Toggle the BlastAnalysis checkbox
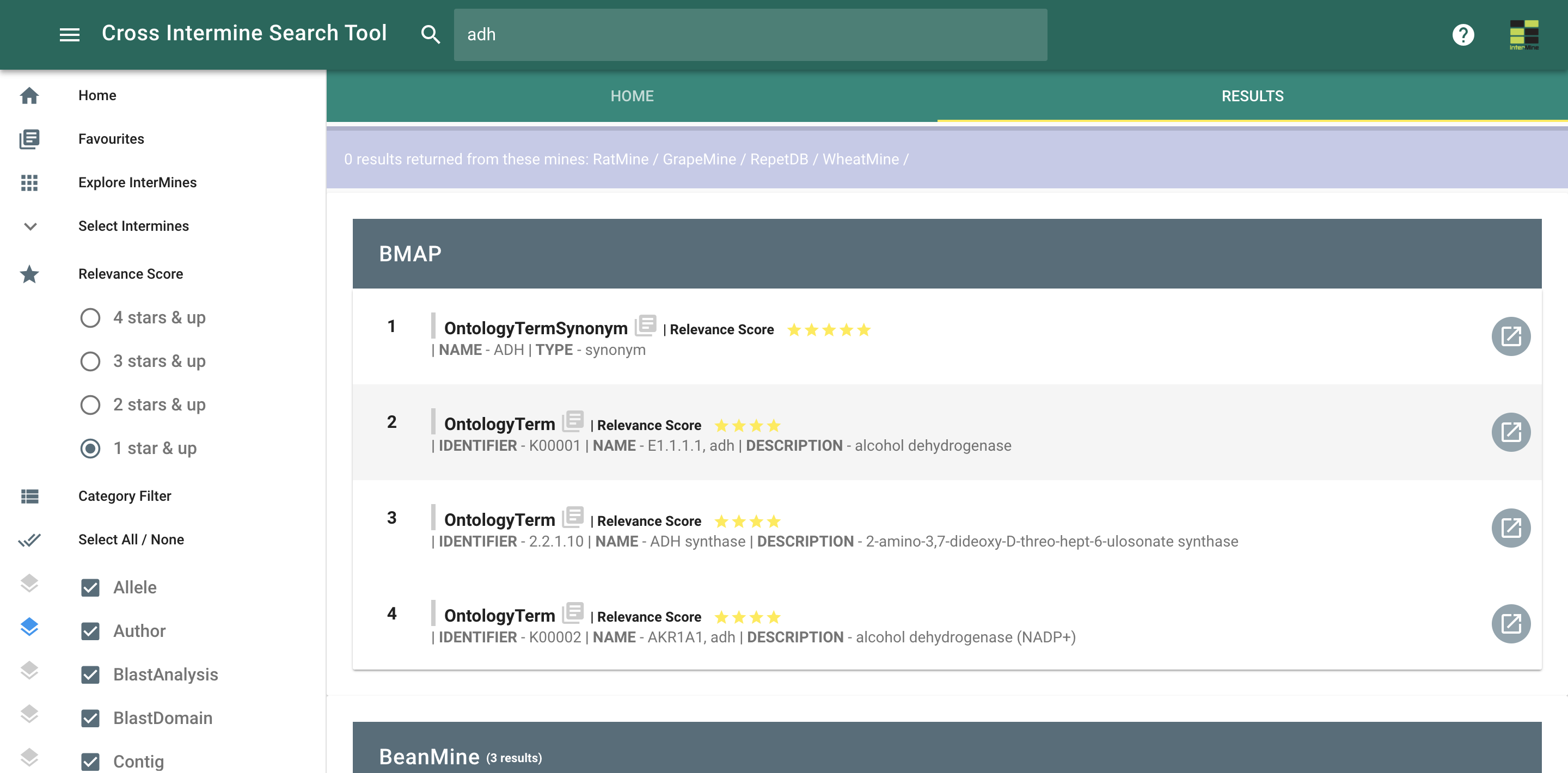 tap(90, 674)
